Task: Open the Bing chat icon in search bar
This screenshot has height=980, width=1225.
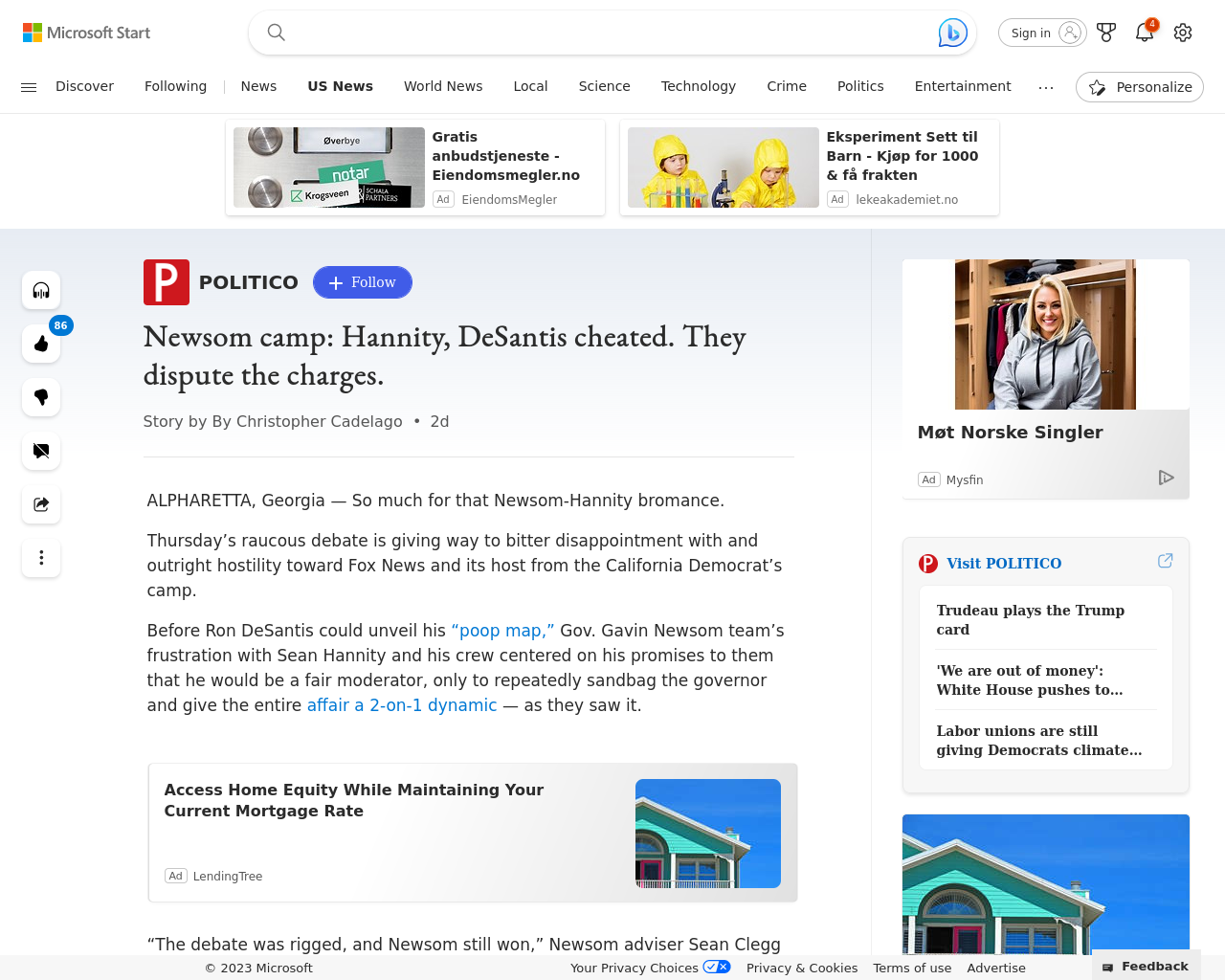Action: (x=952, y=33)
